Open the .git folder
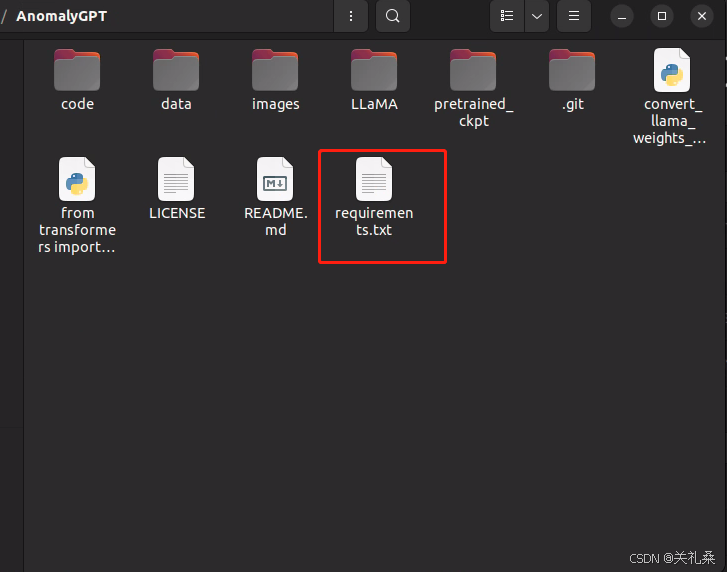The height and width of the screenshot is (572, 727). tap(572, 70)
